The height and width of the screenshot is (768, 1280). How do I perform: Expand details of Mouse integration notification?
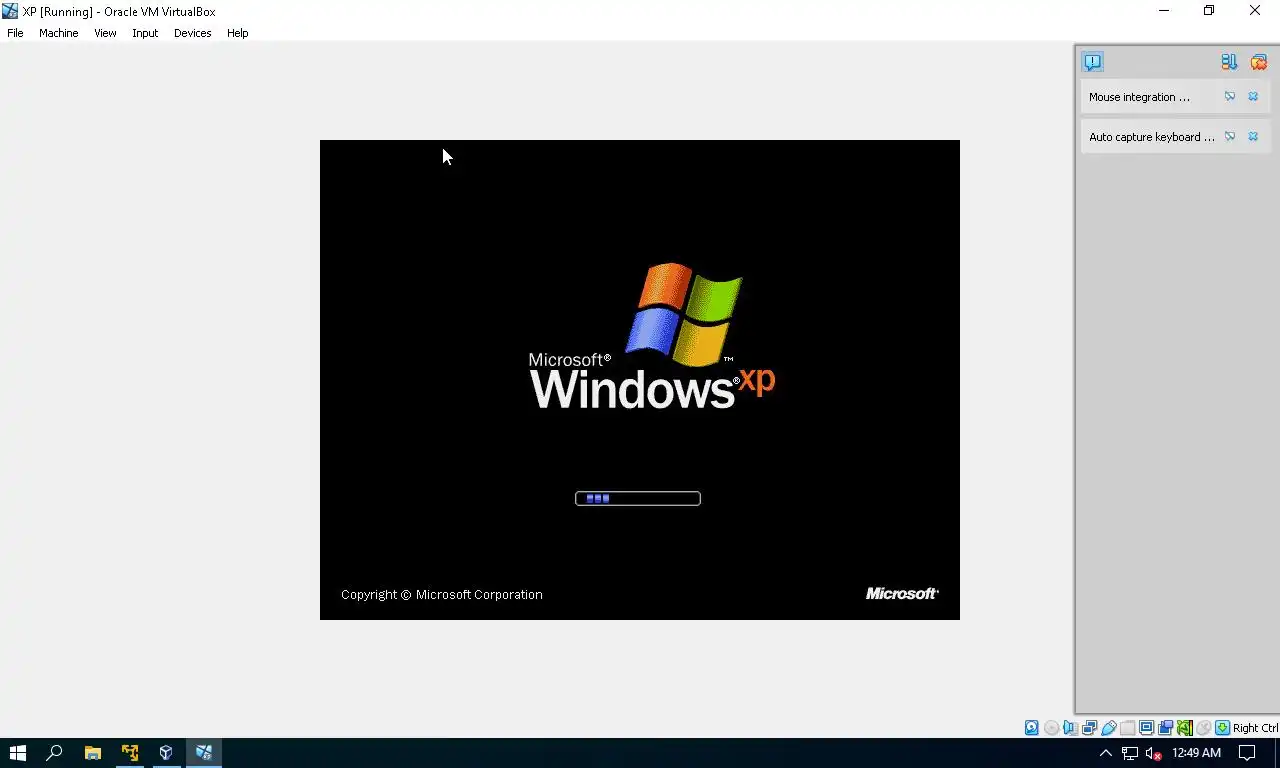pos(1230,97)
